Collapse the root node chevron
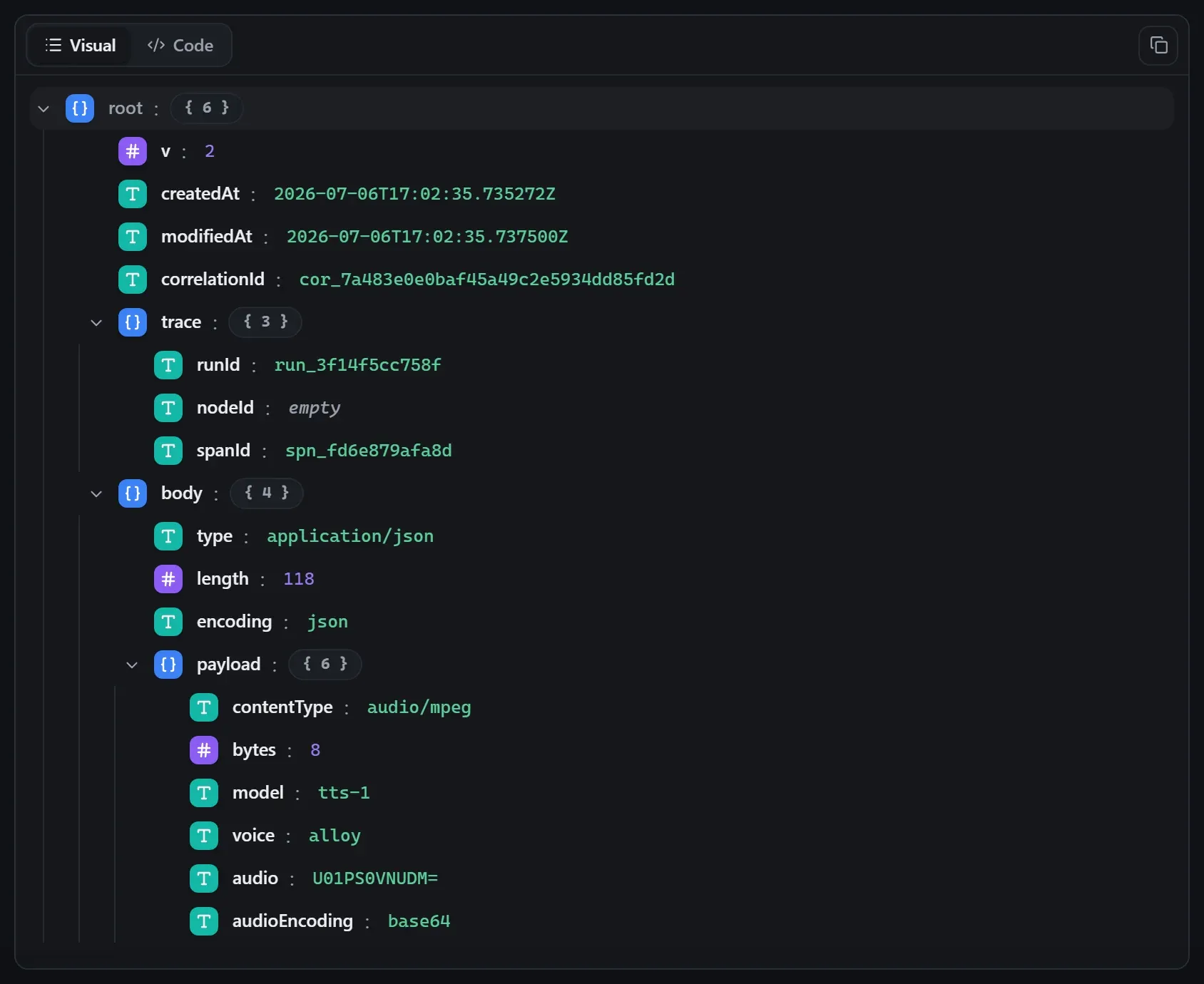 point(44,108)
